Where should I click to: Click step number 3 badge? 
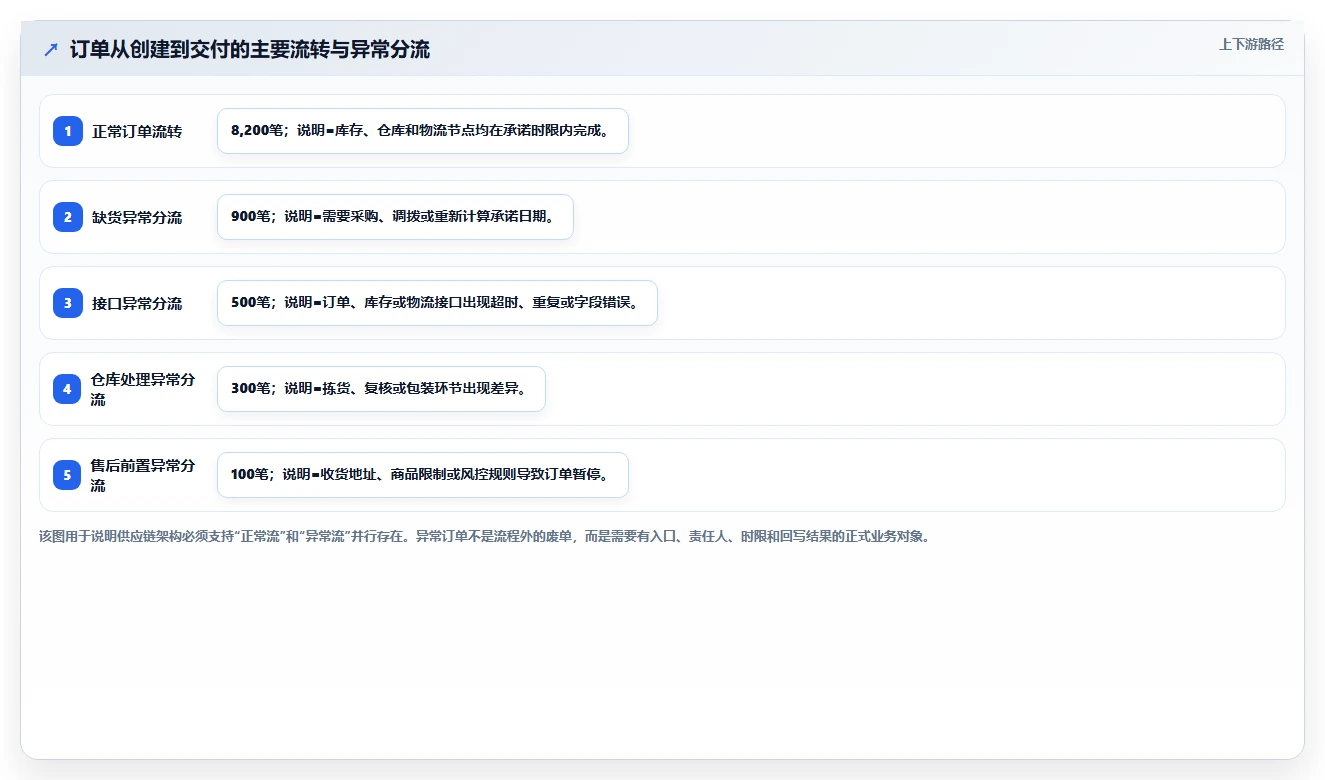pos(68,303)
